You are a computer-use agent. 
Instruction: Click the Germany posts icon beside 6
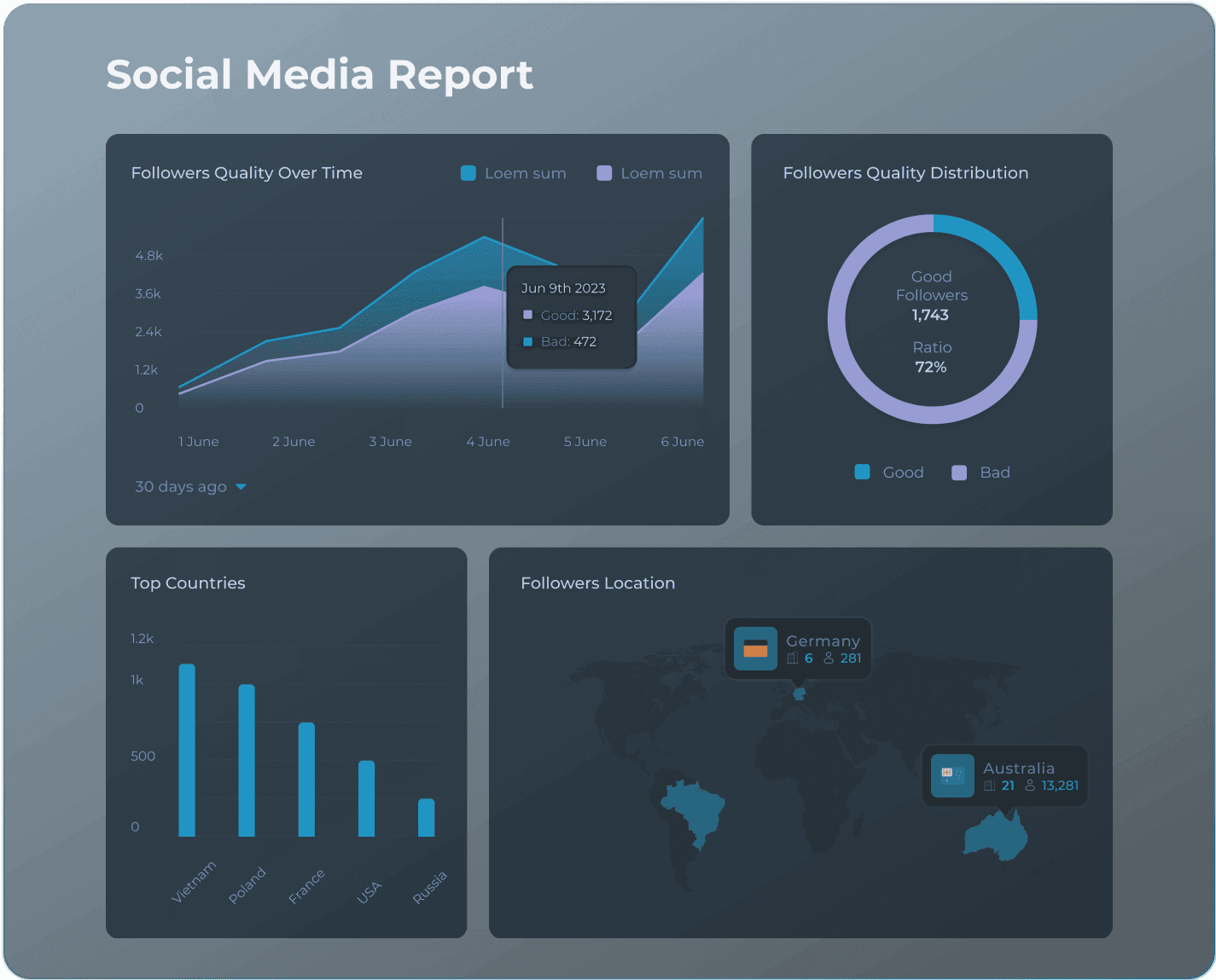(793, 658)
